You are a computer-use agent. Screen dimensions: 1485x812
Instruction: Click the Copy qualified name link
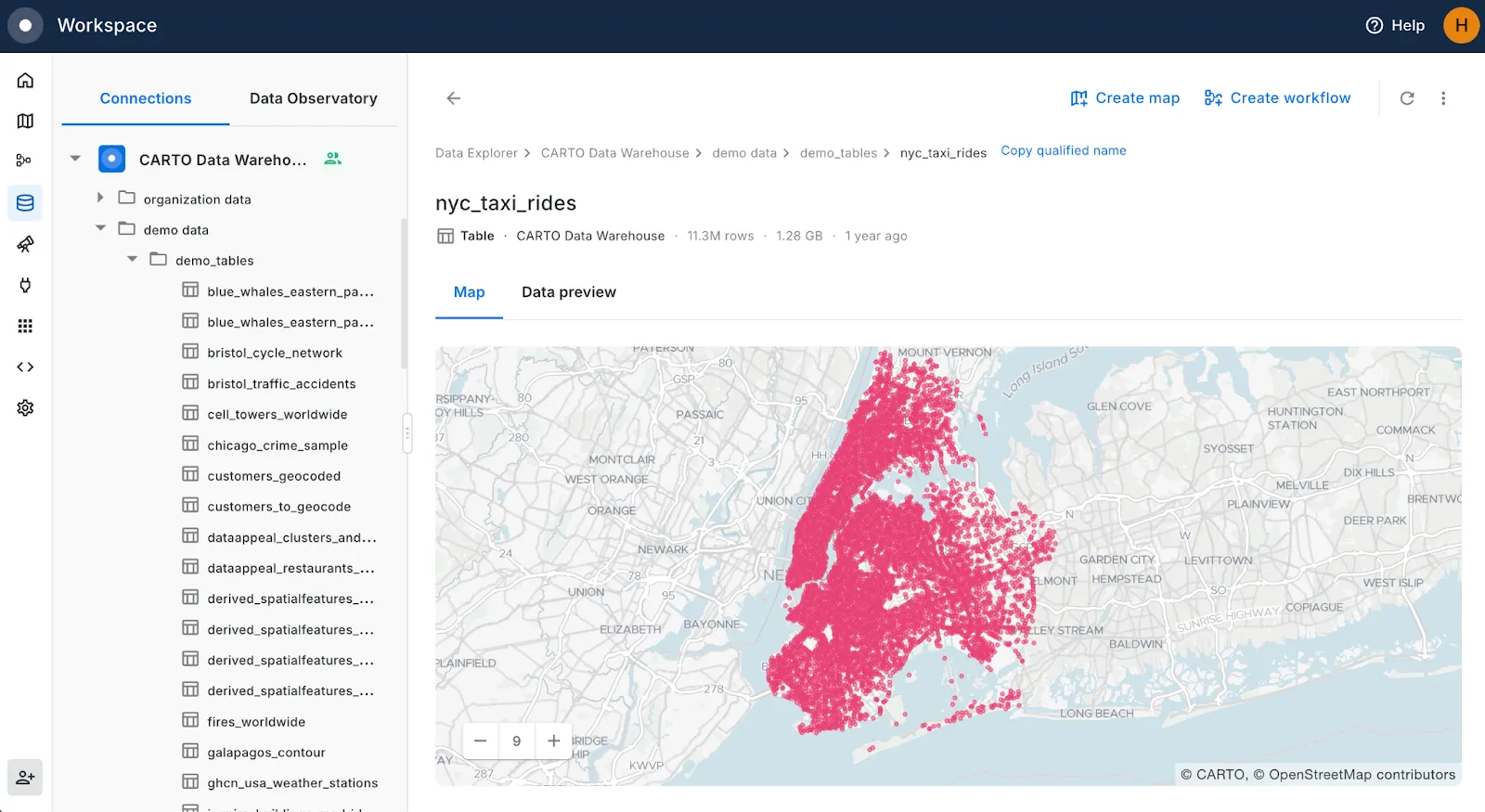tap(1063, 150)
